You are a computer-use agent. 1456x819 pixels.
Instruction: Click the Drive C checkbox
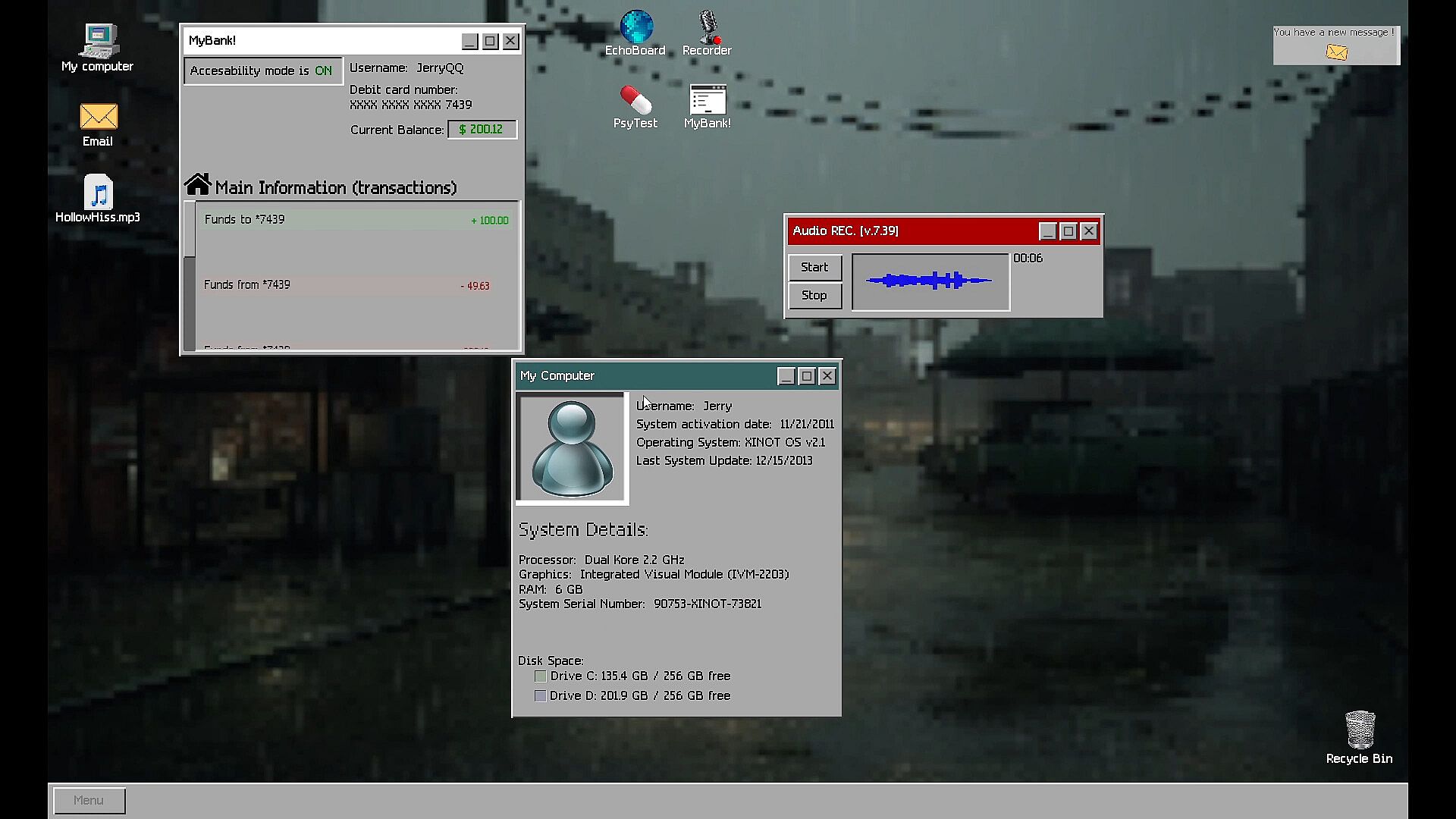tap(541, 676)
